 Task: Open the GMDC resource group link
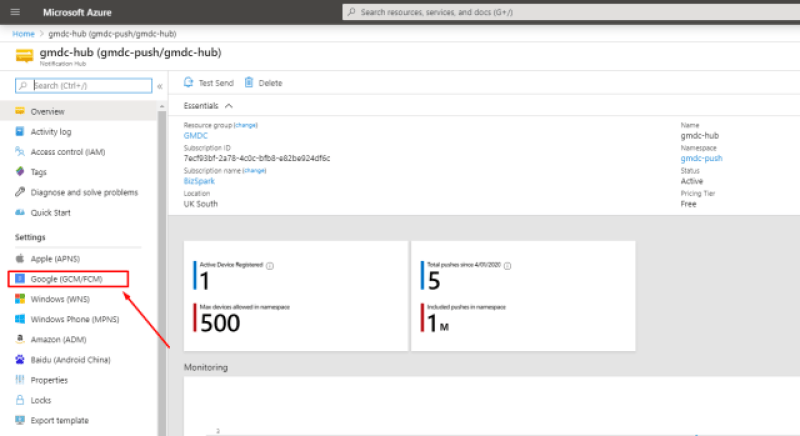195,136
